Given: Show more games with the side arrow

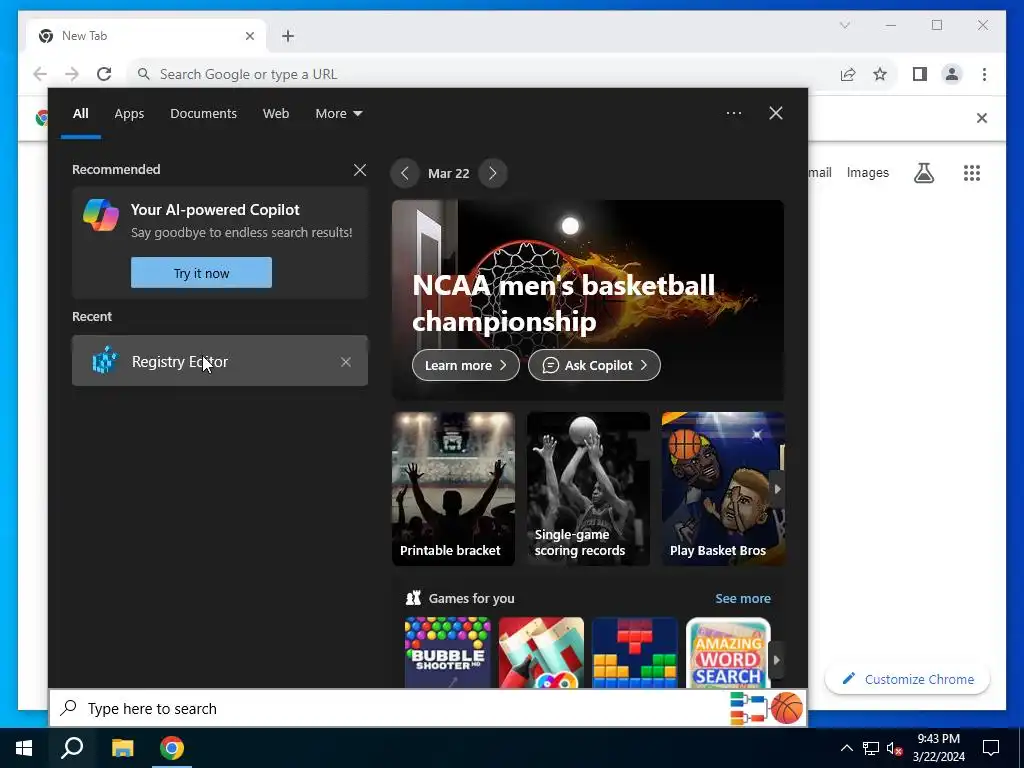Looking at the screenshot, I should (776, 660).
